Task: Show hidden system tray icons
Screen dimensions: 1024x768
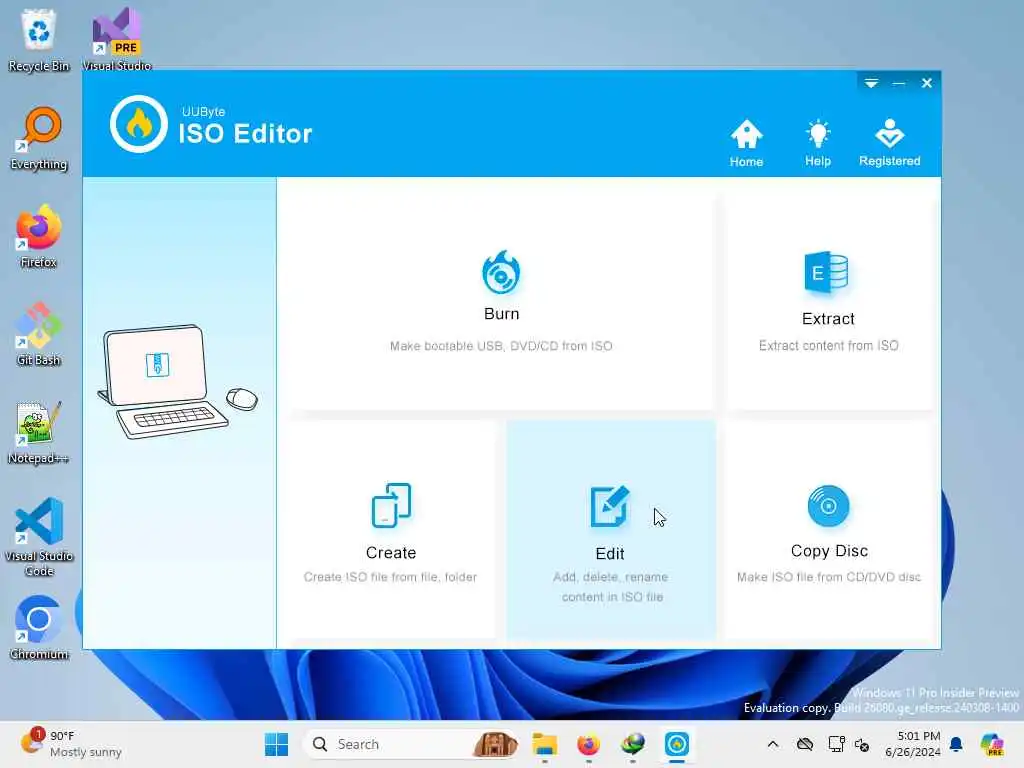Action: pyautogui.click(x=773, y=744)
